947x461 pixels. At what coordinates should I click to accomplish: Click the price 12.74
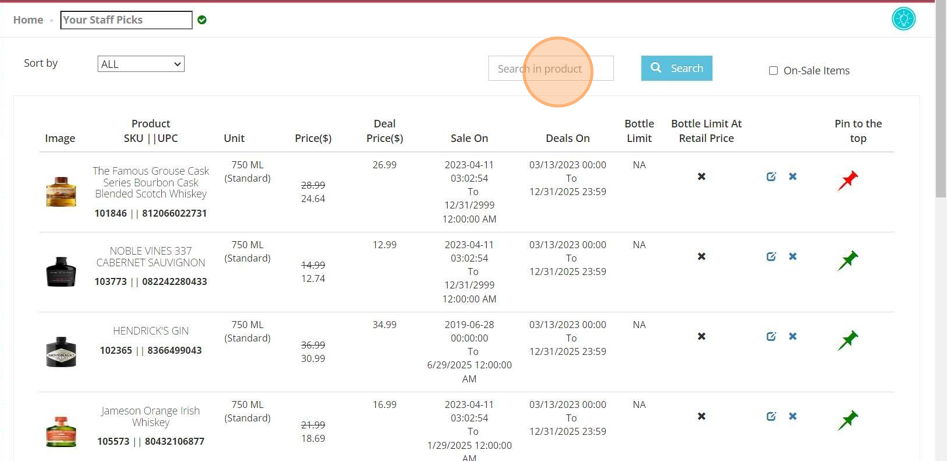tap(313, 279)
